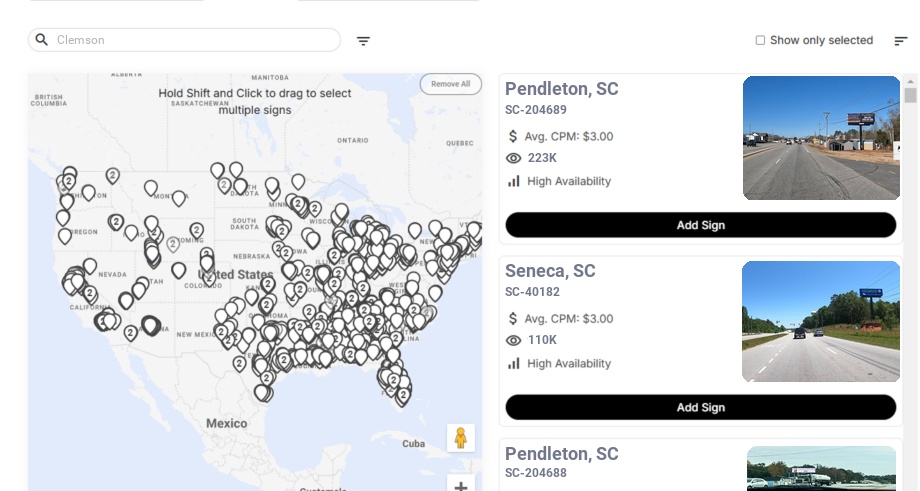Open the Seneca, SC listing title
The width and height of the screenshot is (920, 491).
coord(550,271)
